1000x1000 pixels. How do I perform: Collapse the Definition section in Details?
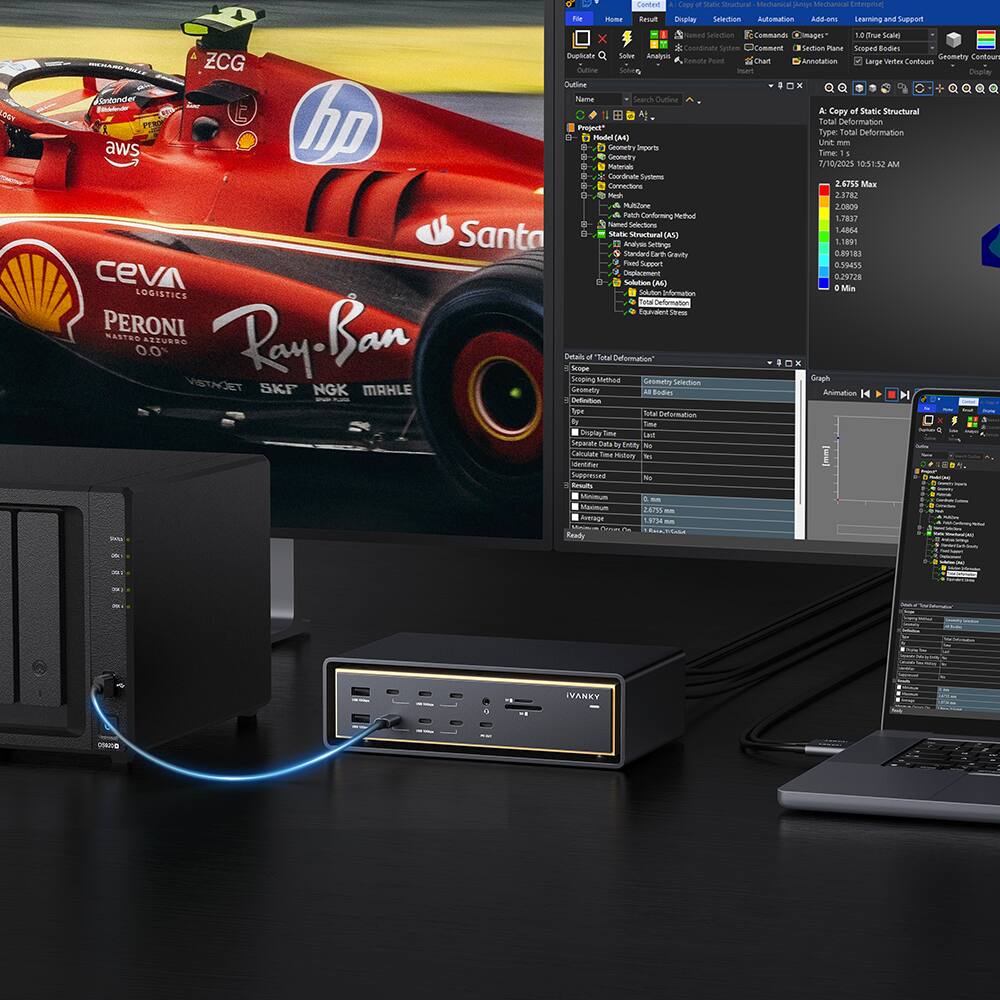point(566,401)
